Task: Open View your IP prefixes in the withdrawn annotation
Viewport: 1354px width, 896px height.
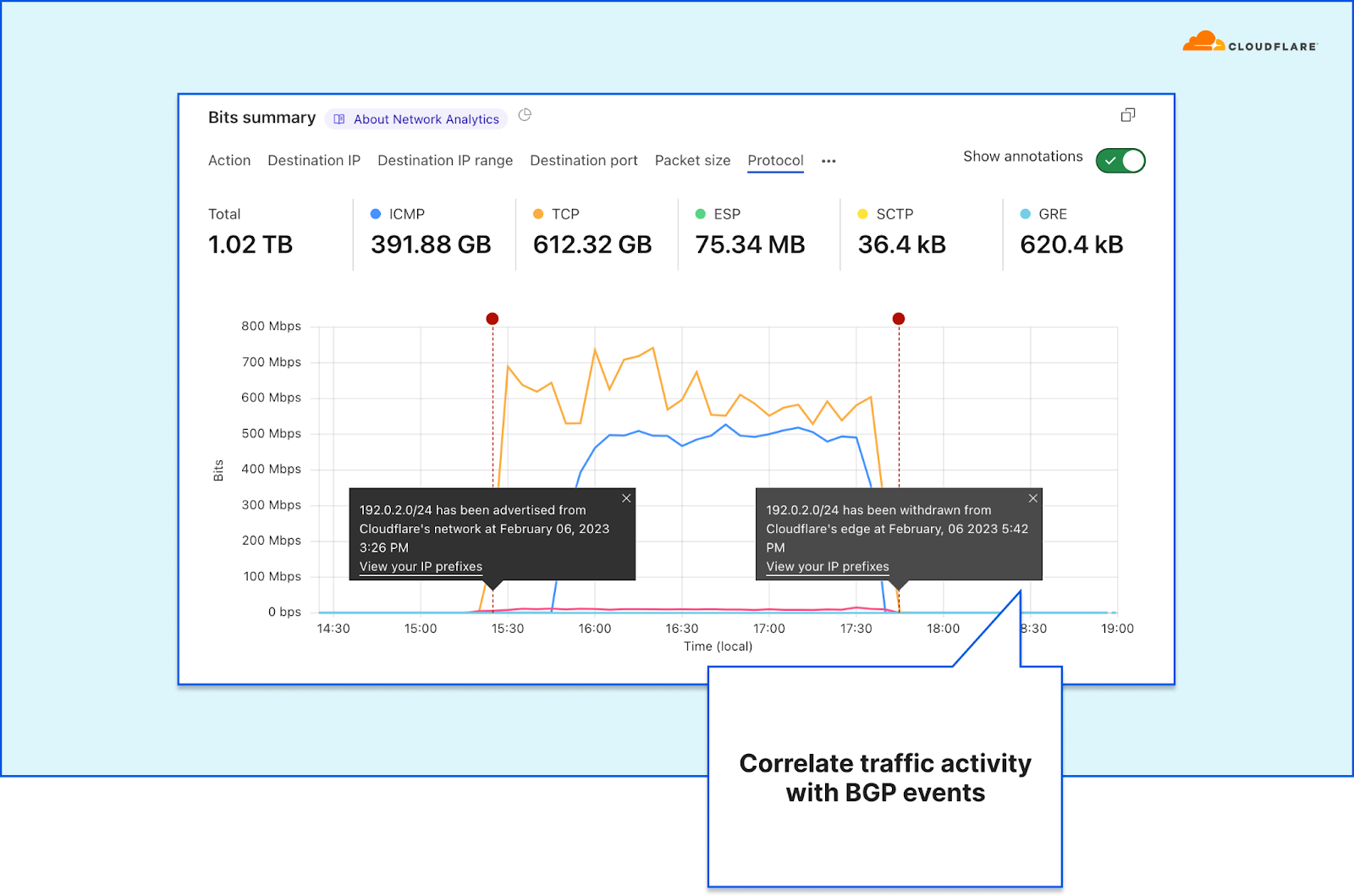Action: click(826, 566)
